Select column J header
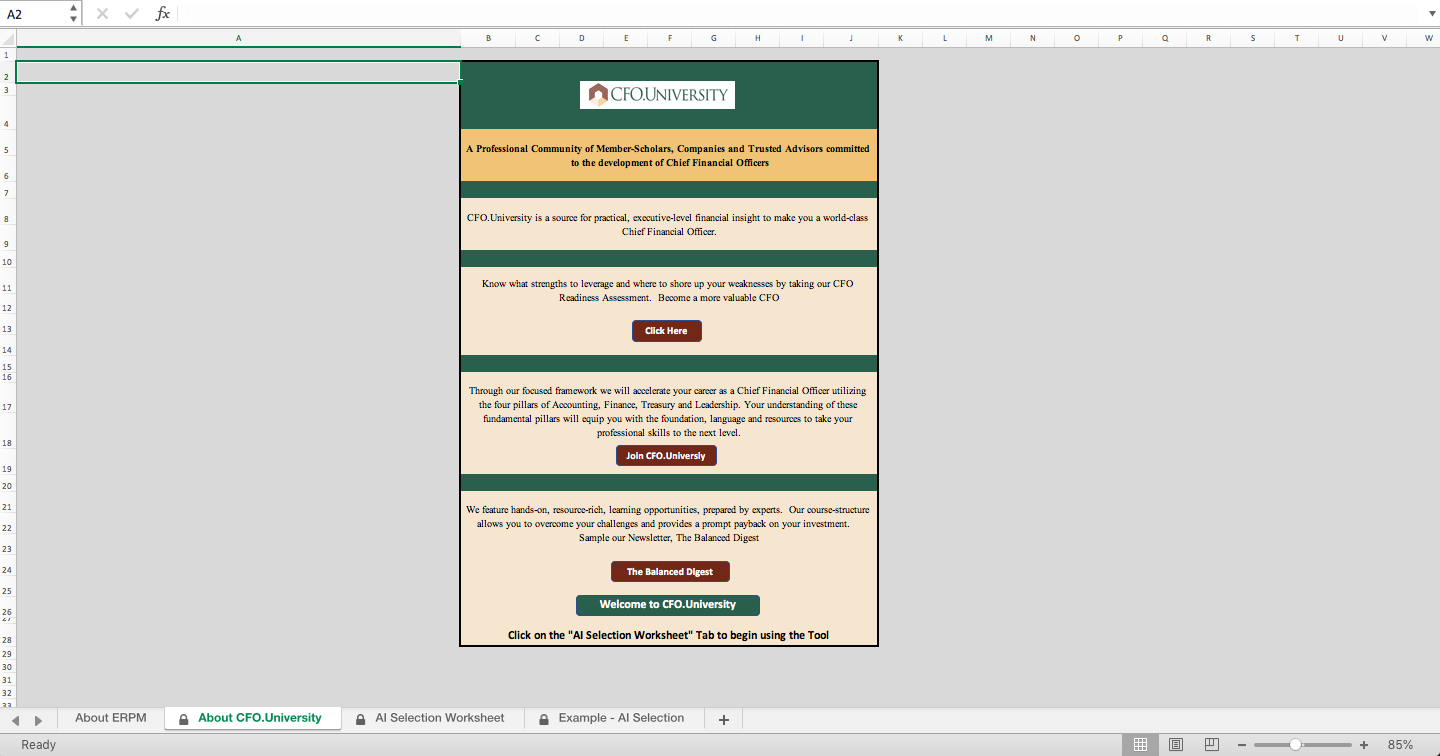 [x=851, y=38]
